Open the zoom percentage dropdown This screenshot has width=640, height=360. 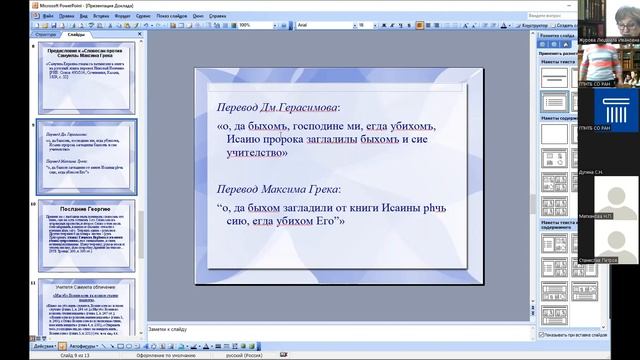pyautogui.click(x=274, y=25)
